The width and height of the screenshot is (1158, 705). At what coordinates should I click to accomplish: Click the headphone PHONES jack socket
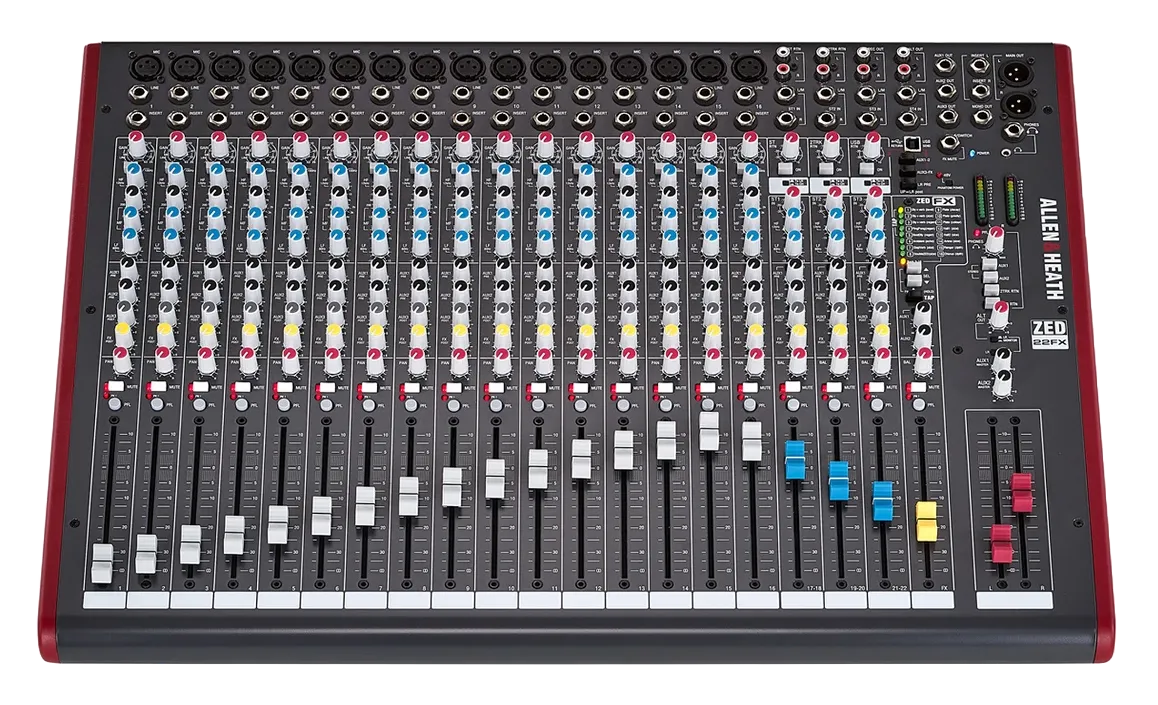pyautogui.click(x=1013, y=131)
